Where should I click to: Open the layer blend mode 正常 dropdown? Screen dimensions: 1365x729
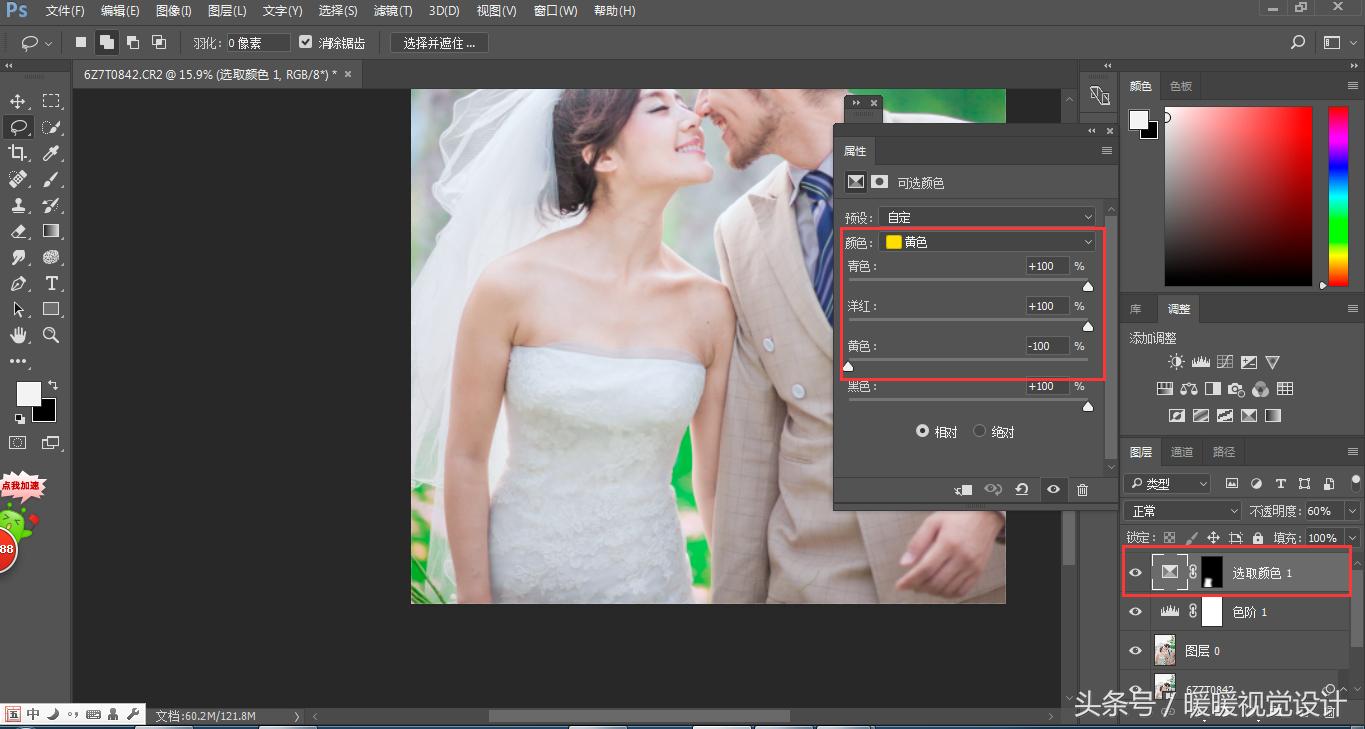click(x=1183, y=511)
